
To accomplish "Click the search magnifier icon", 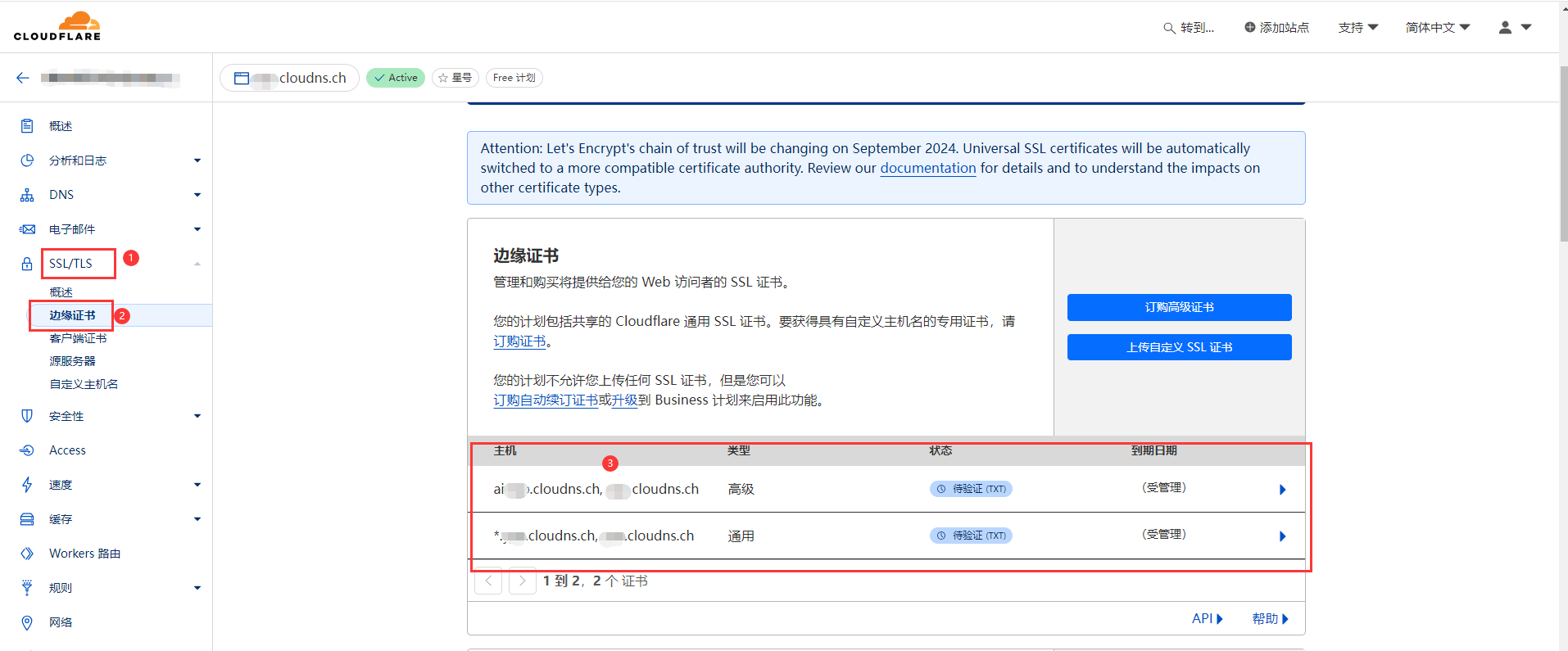I will point(1169,28).
